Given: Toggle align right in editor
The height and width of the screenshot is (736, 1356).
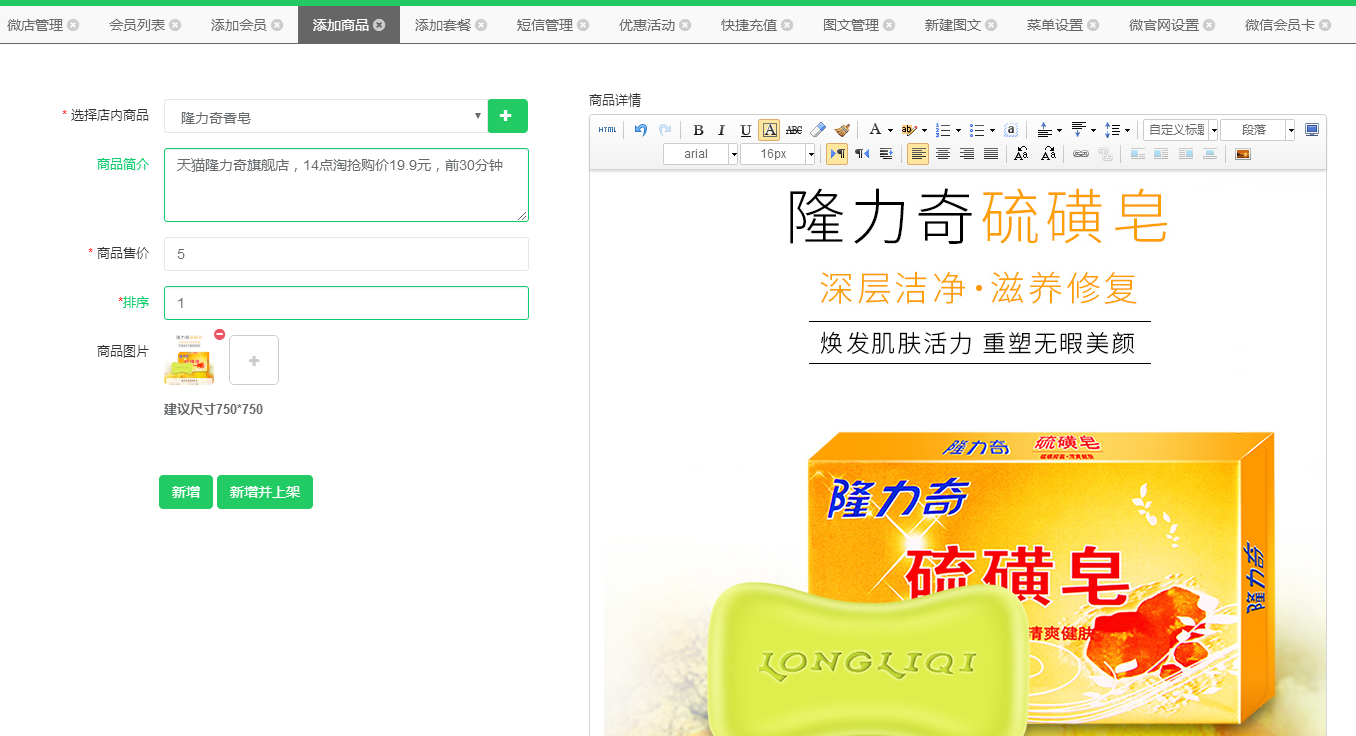Looking at the screenshot, I should click(967, 154).
